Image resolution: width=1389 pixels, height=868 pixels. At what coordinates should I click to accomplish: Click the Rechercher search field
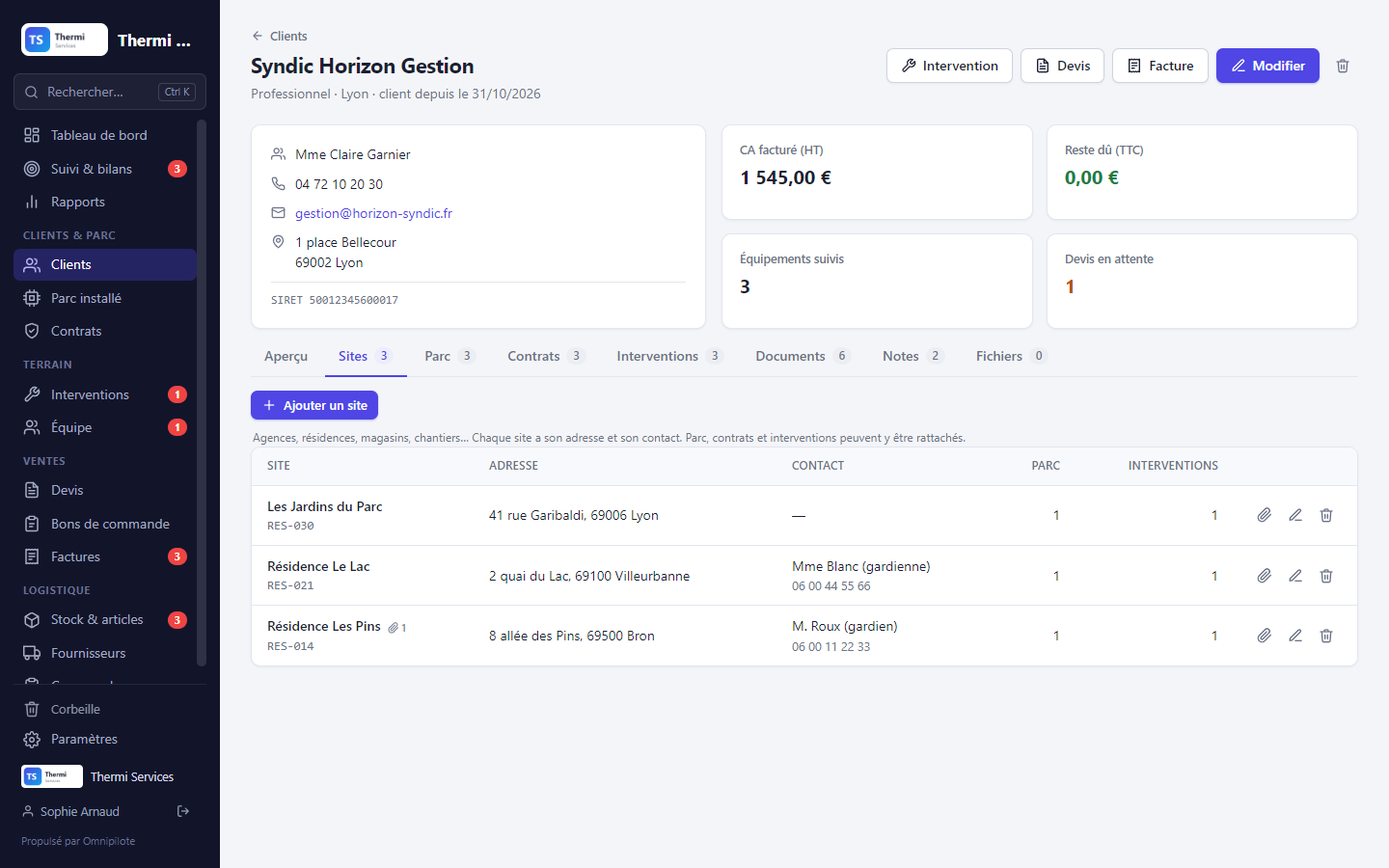110,92
